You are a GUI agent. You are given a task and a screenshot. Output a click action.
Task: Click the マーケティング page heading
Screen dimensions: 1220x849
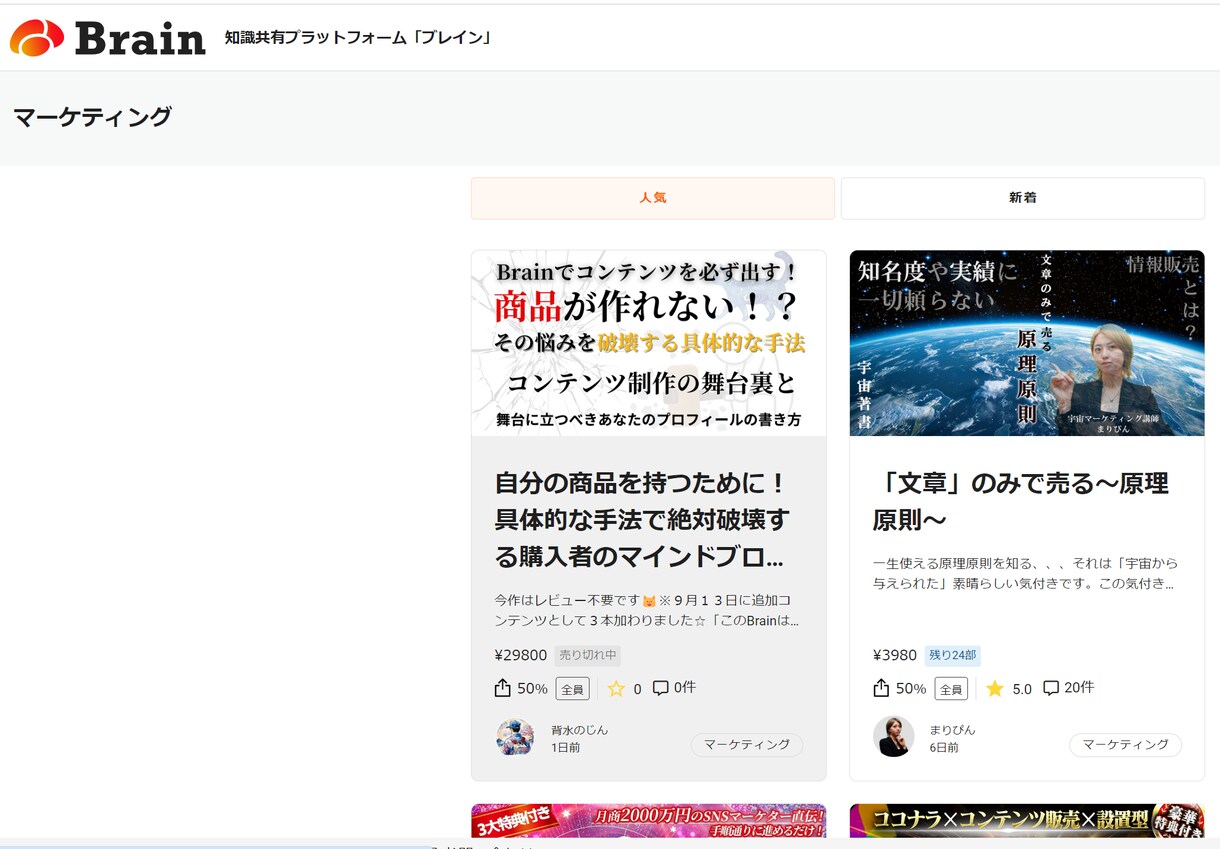92,117
